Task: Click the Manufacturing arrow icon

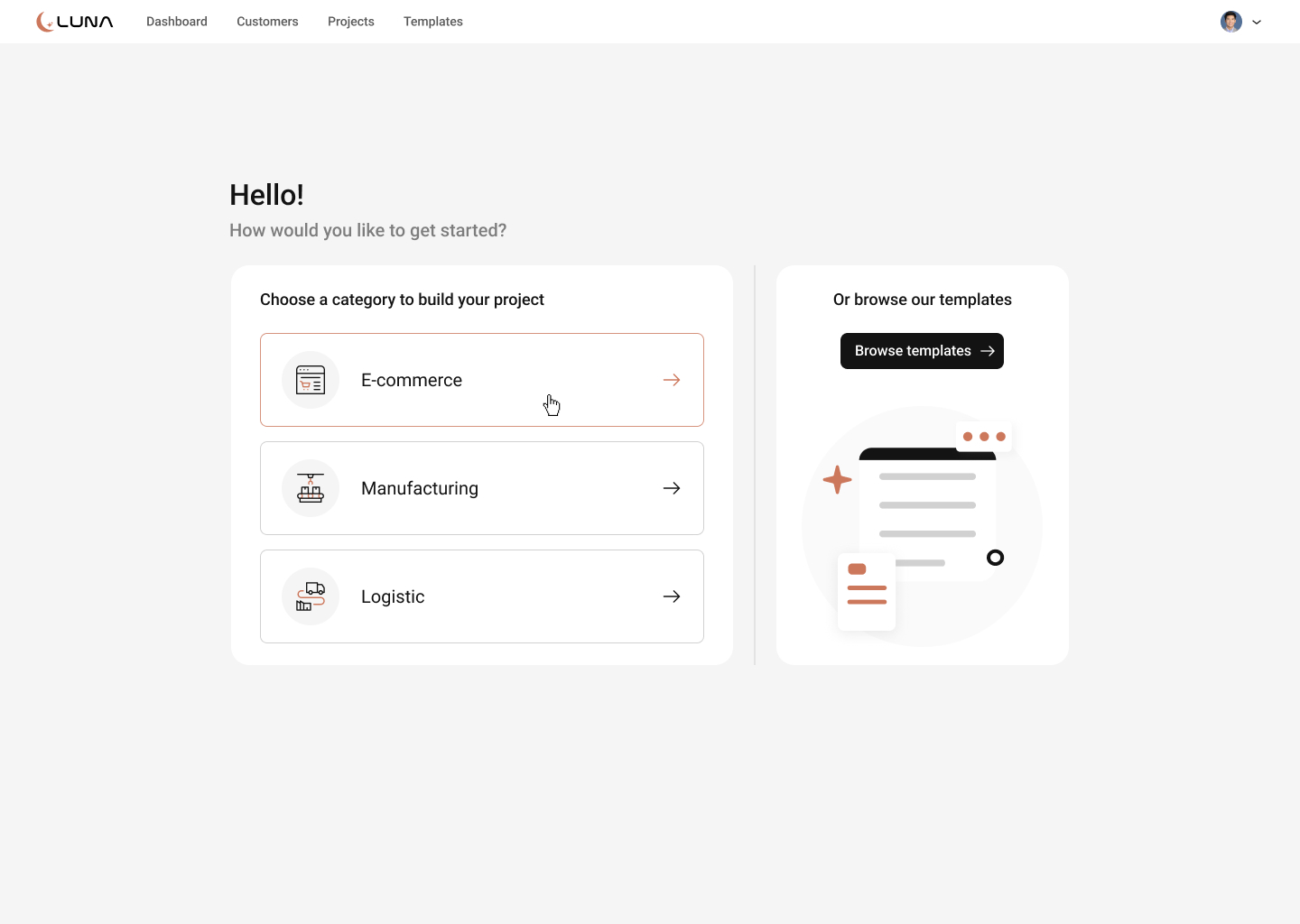Action: (672, 488)
